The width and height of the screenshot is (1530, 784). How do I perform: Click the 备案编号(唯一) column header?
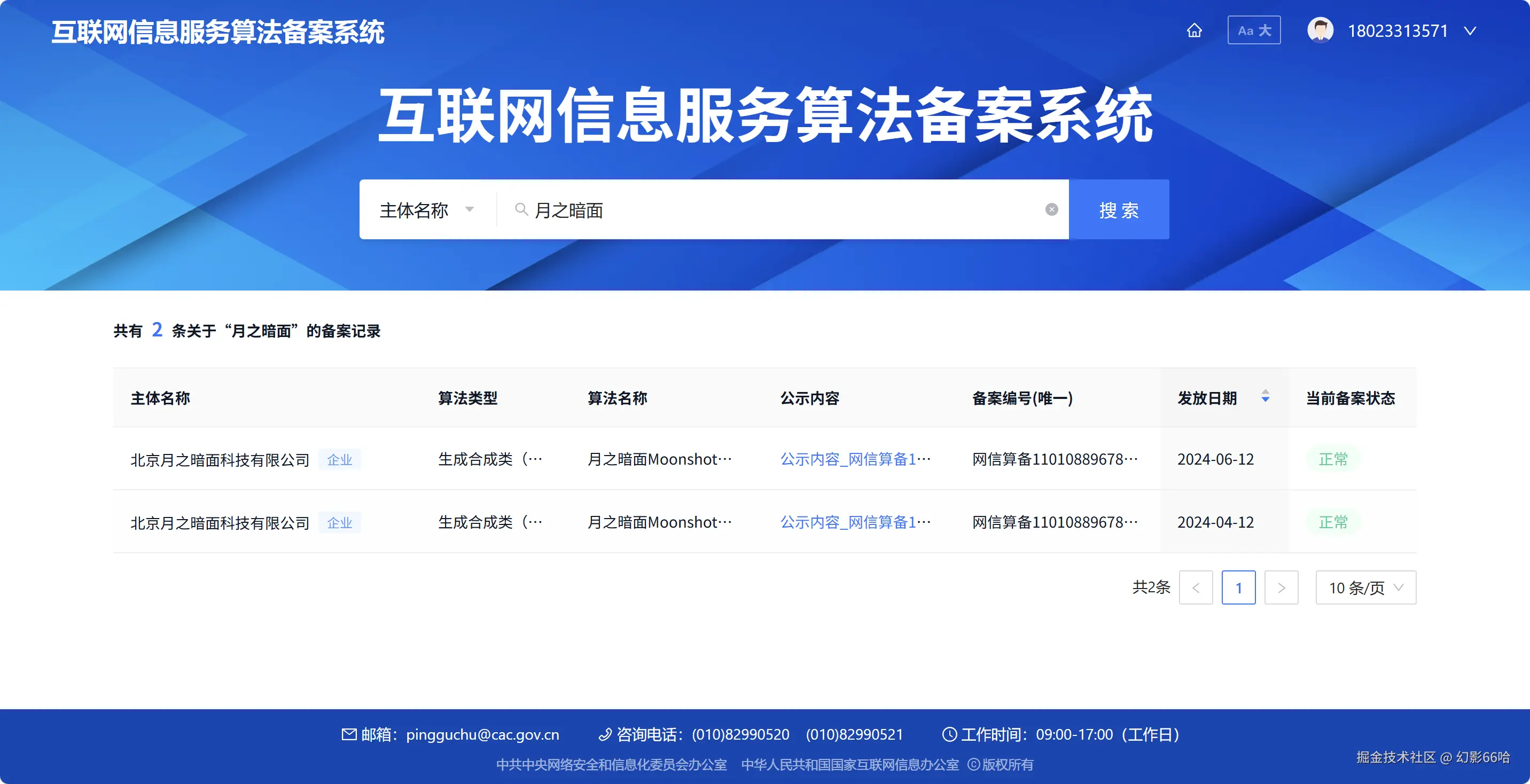coord(1022,398)
